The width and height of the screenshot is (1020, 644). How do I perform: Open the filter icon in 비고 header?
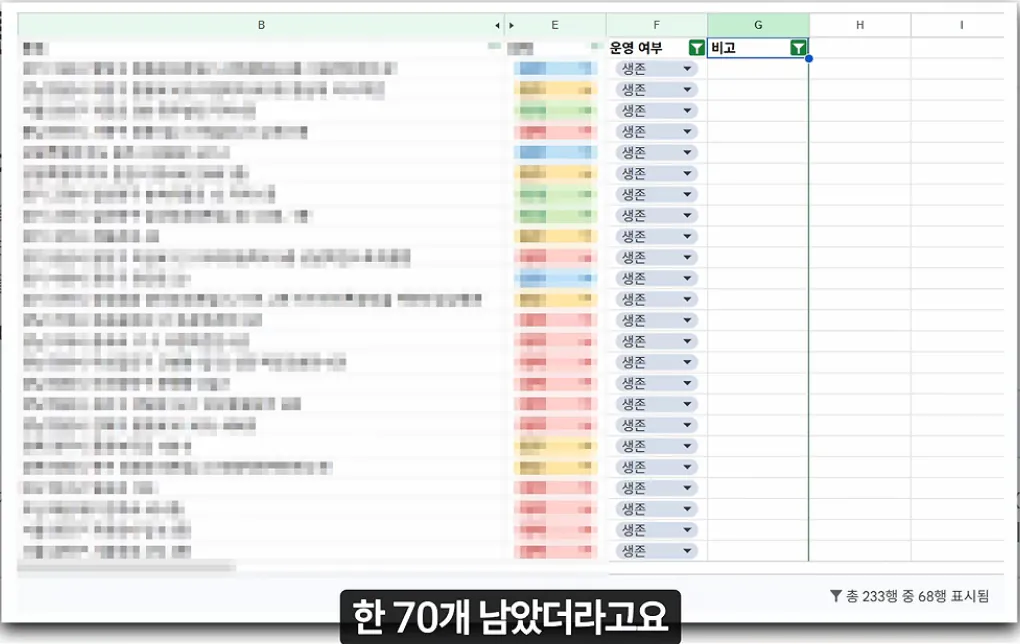[x=798, y=47]
